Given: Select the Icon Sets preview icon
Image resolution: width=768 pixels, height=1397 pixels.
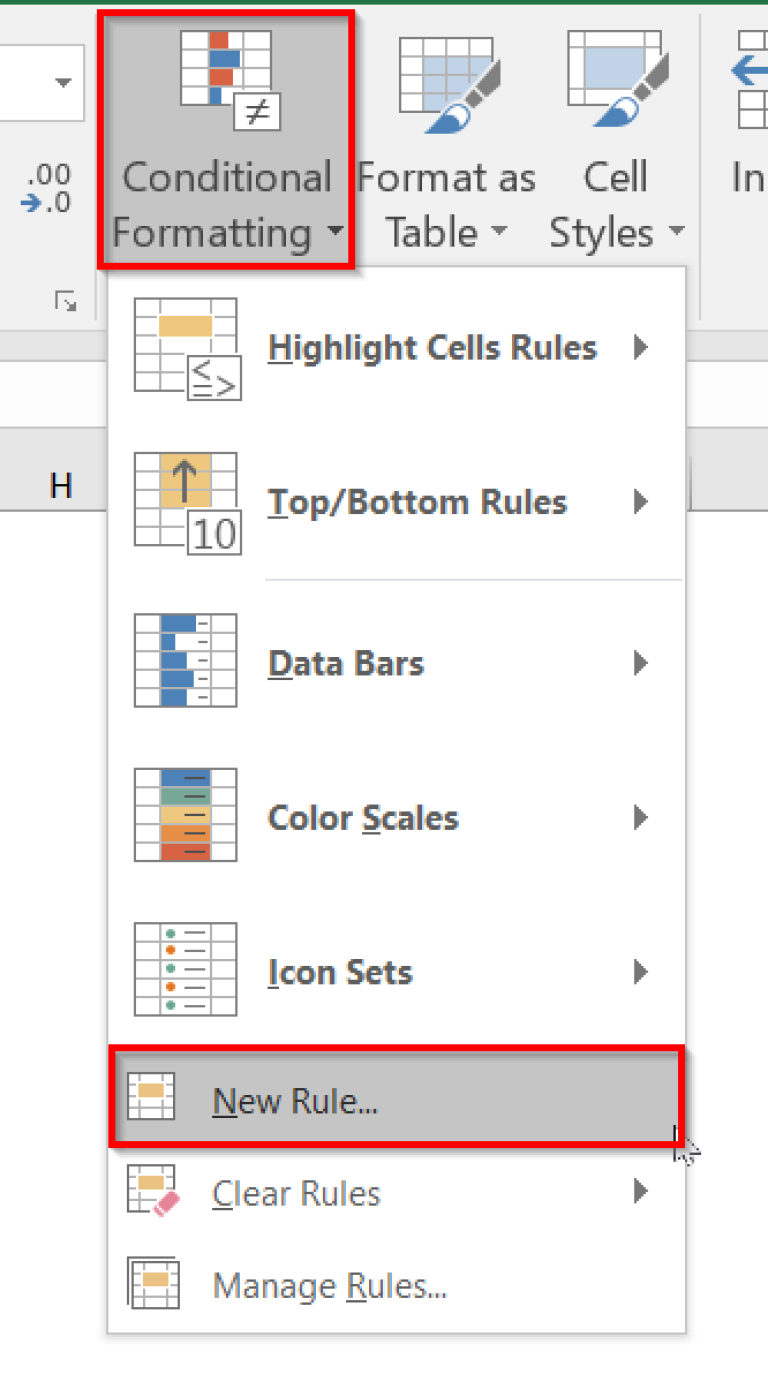Looking at the screenshot, I should (x=185, y=968).
